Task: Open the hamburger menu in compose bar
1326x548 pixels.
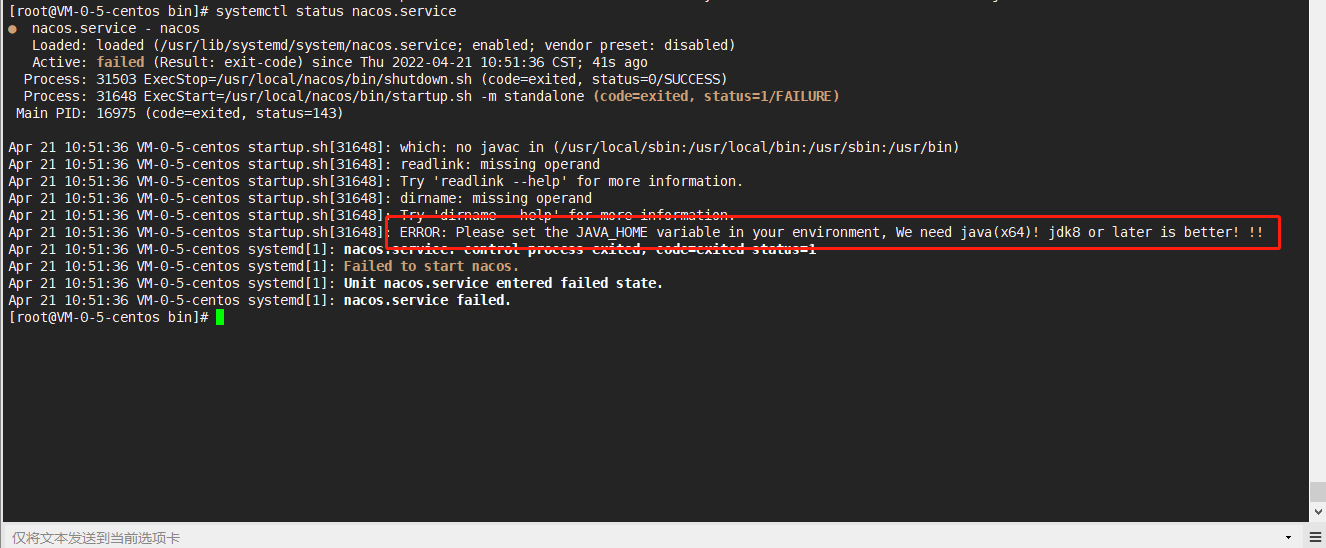Action: click(x=1317, y=537)
